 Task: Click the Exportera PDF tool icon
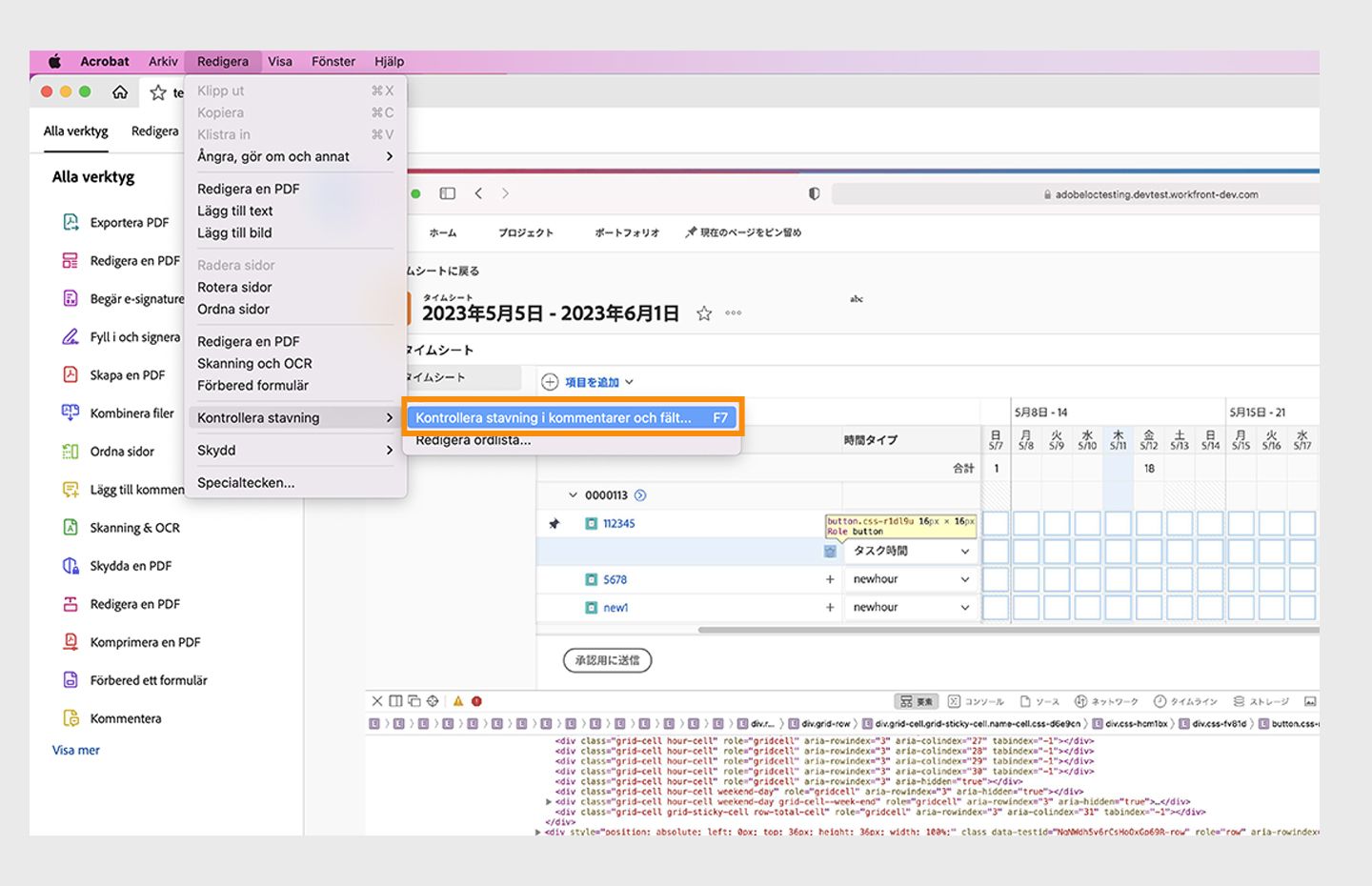pos(71,222)
